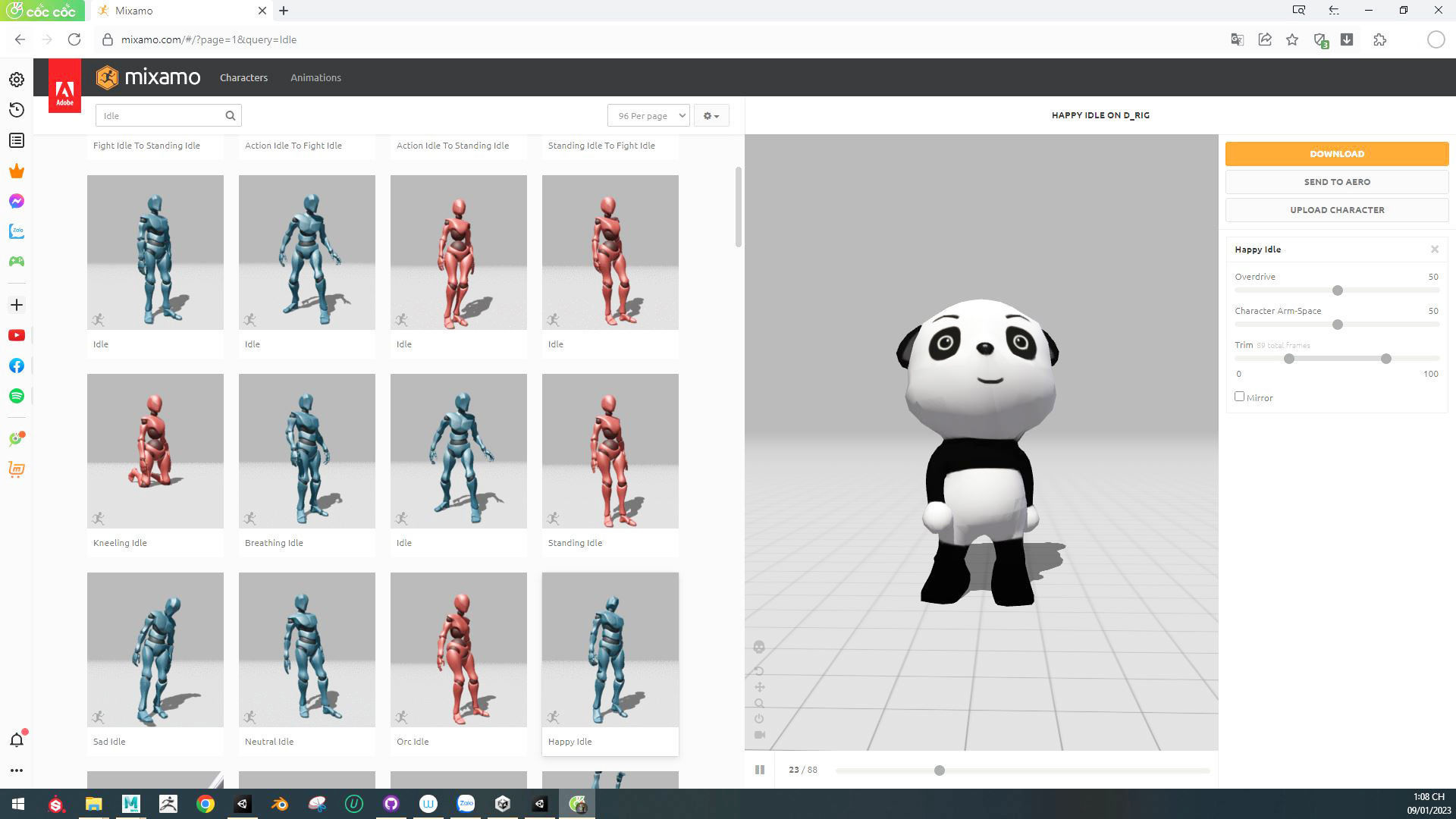This screenshot has height=819, width=1456.
Task: Pause the animation playback
Action: coord(760,770)
